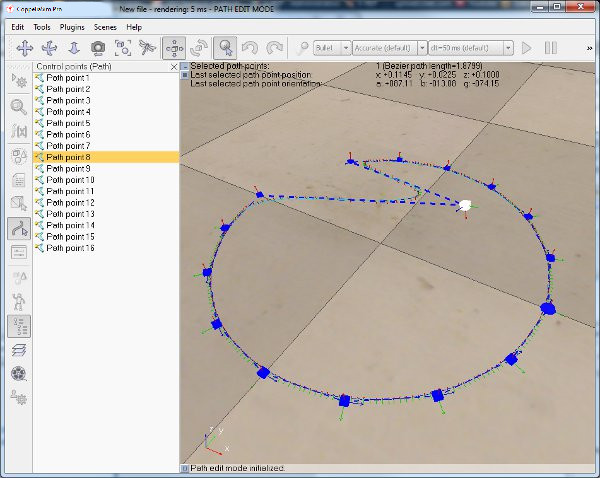The width and height of the screenshot is (600, 478).
Task: Click the fit-to-view toolbar icon
Action: (124, 47)
